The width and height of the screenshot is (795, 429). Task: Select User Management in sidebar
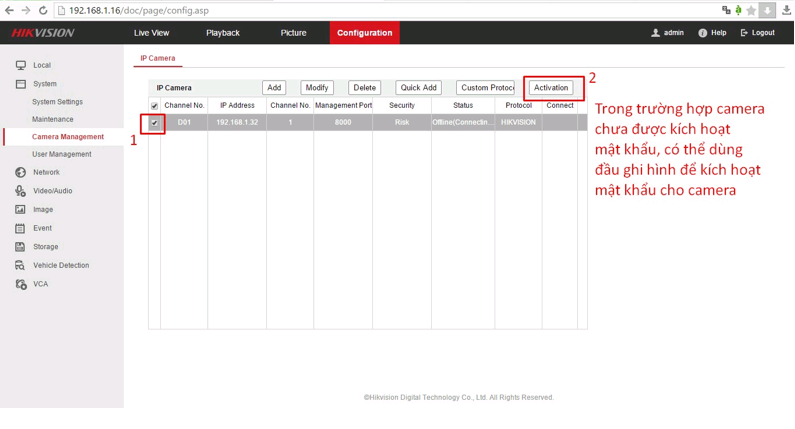[x=61, y=154]
